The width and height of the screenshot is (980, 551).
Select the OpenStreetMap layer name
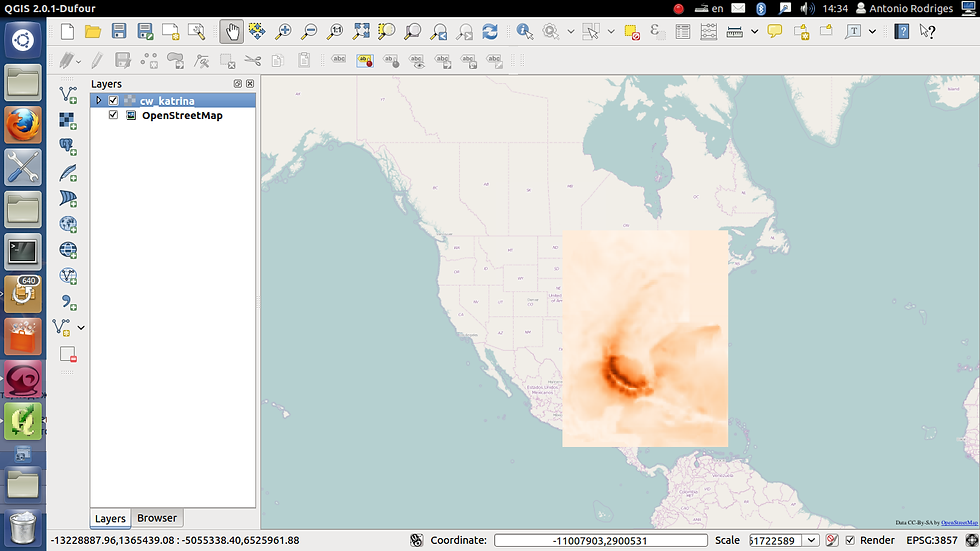click(182, 116)
